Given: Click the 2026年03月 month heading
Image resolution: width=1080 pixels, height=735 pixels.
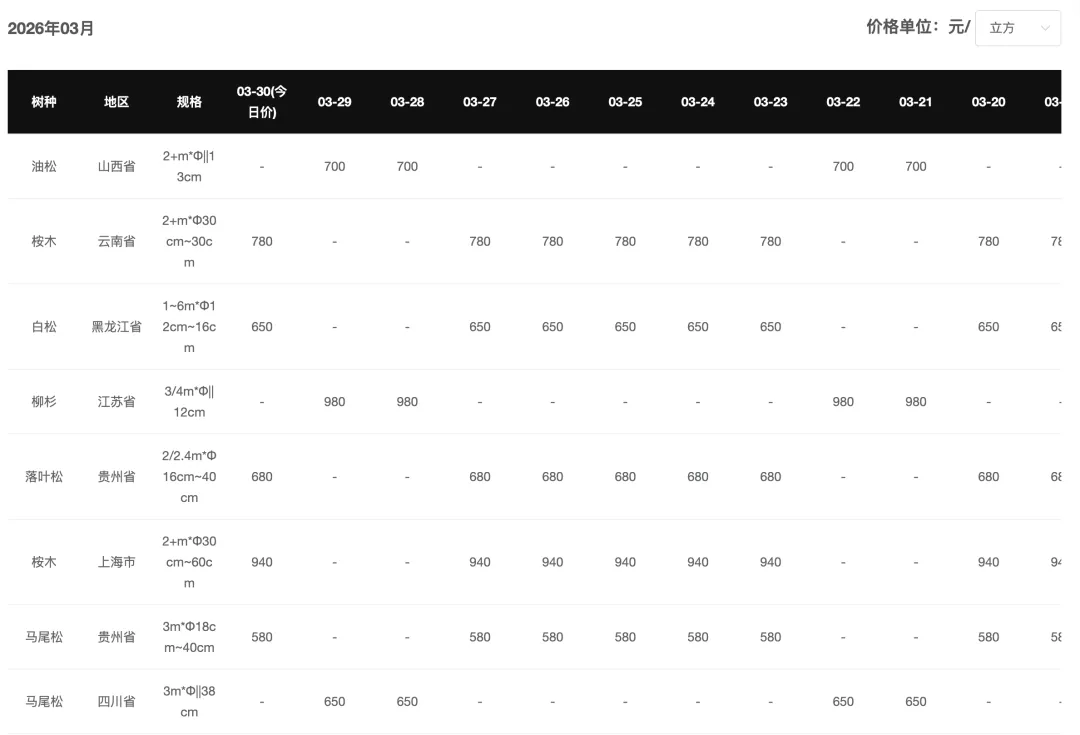Looking at the screenshot, I should [x=51, y=28].
